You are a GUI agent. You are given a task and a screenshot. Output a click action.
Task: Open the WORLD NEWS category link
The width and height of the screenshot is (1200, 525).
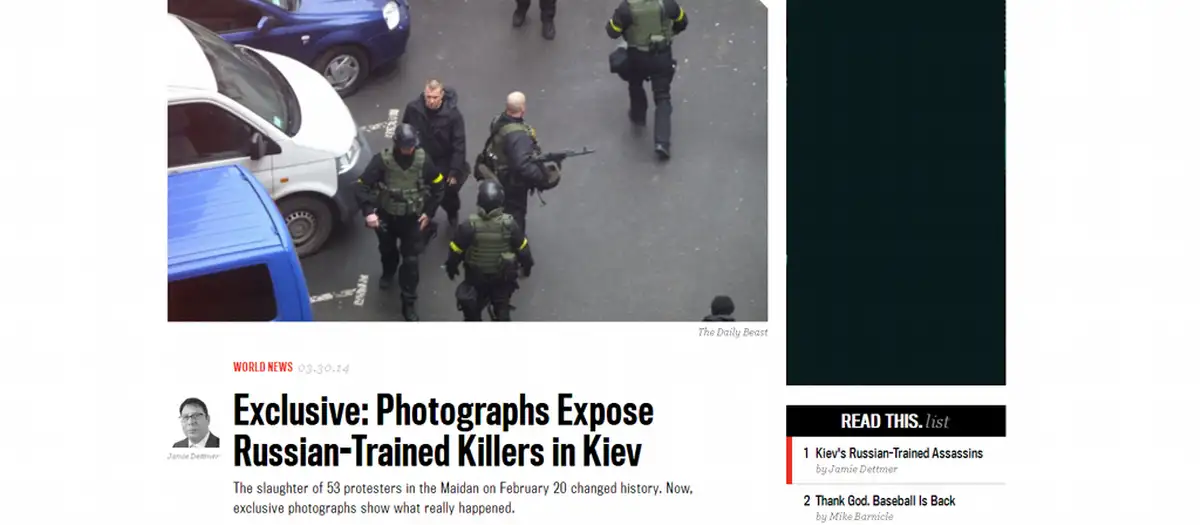point(263,367)
